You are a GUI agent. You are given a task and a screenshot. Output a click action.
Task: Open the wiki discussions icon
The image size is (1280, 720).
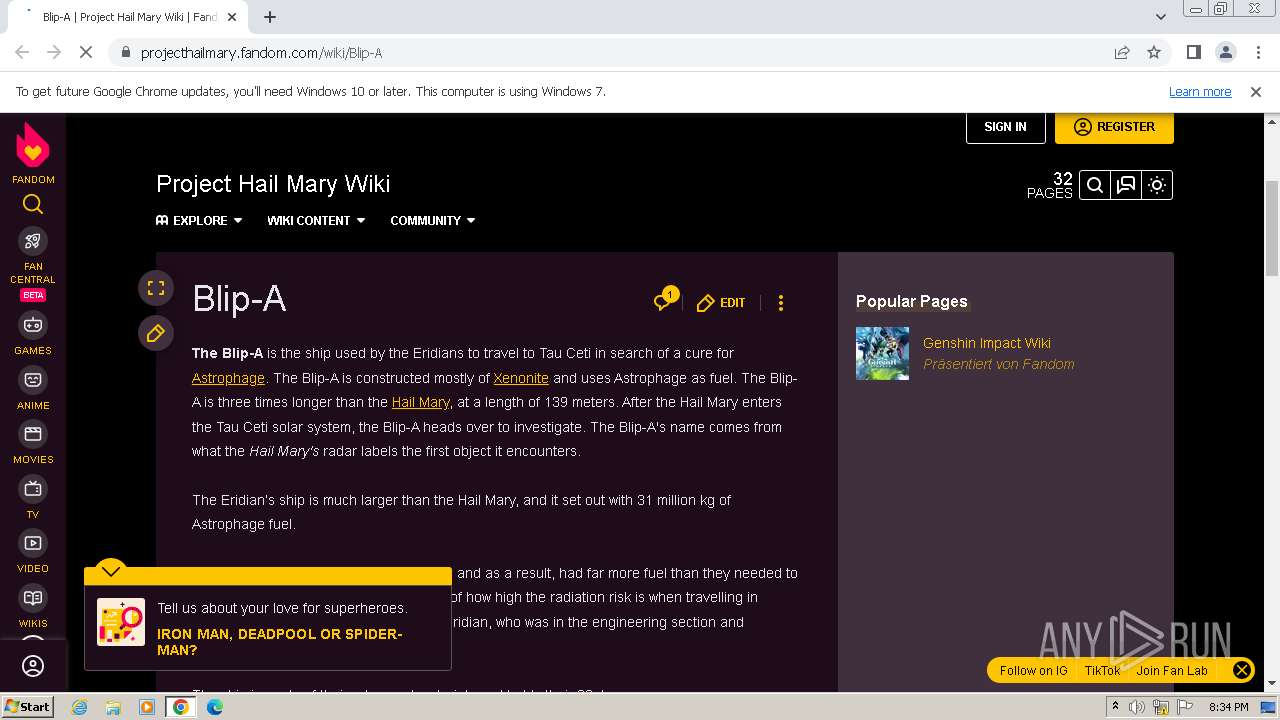coord(1126,185)
